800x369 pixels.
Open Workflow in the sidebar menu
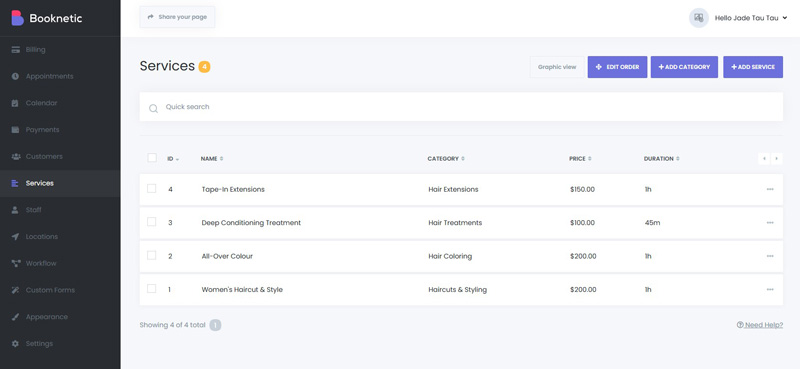tap(60, 263)
